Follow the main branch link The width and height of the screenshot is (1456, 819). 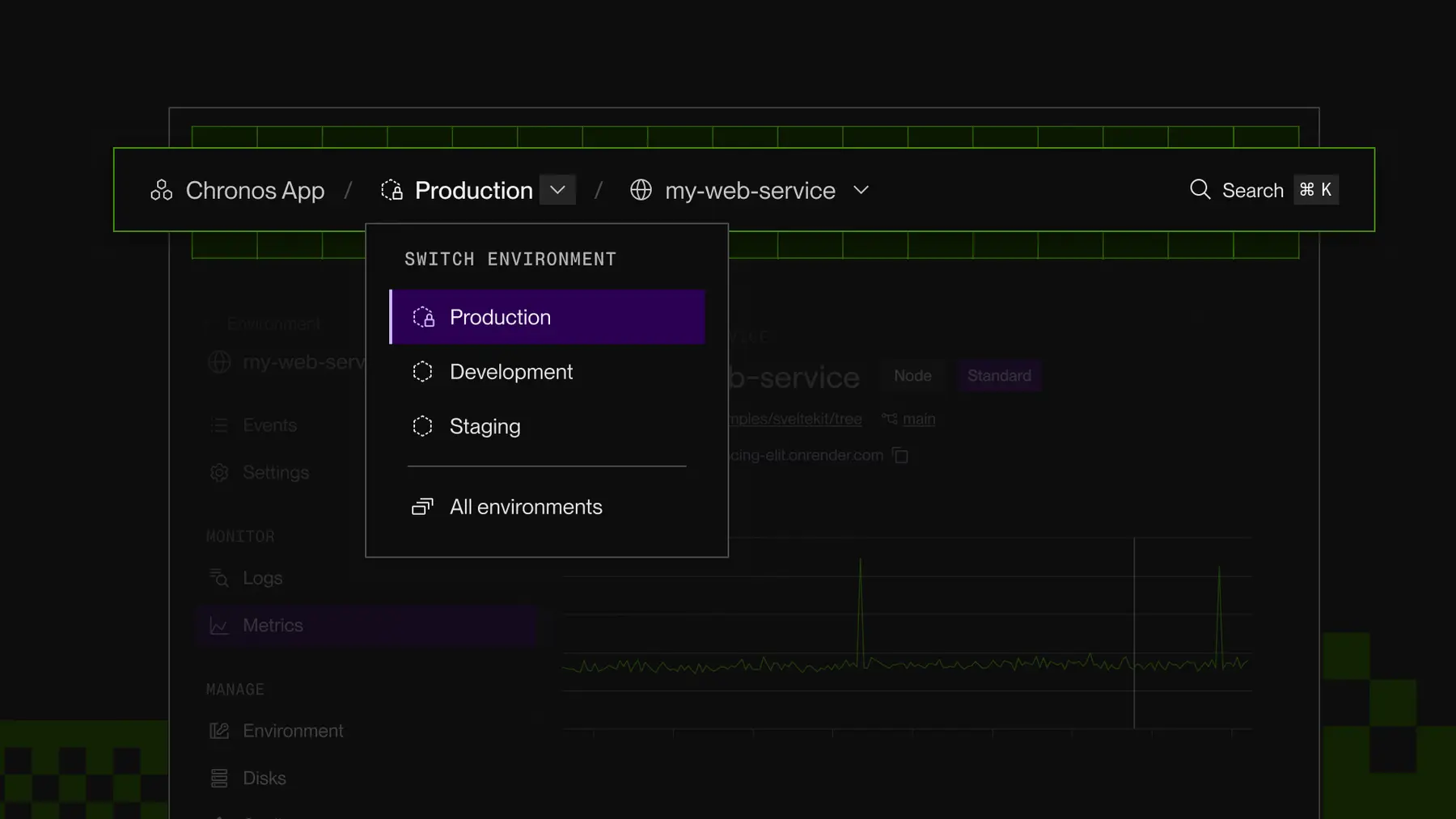(918, 419)
